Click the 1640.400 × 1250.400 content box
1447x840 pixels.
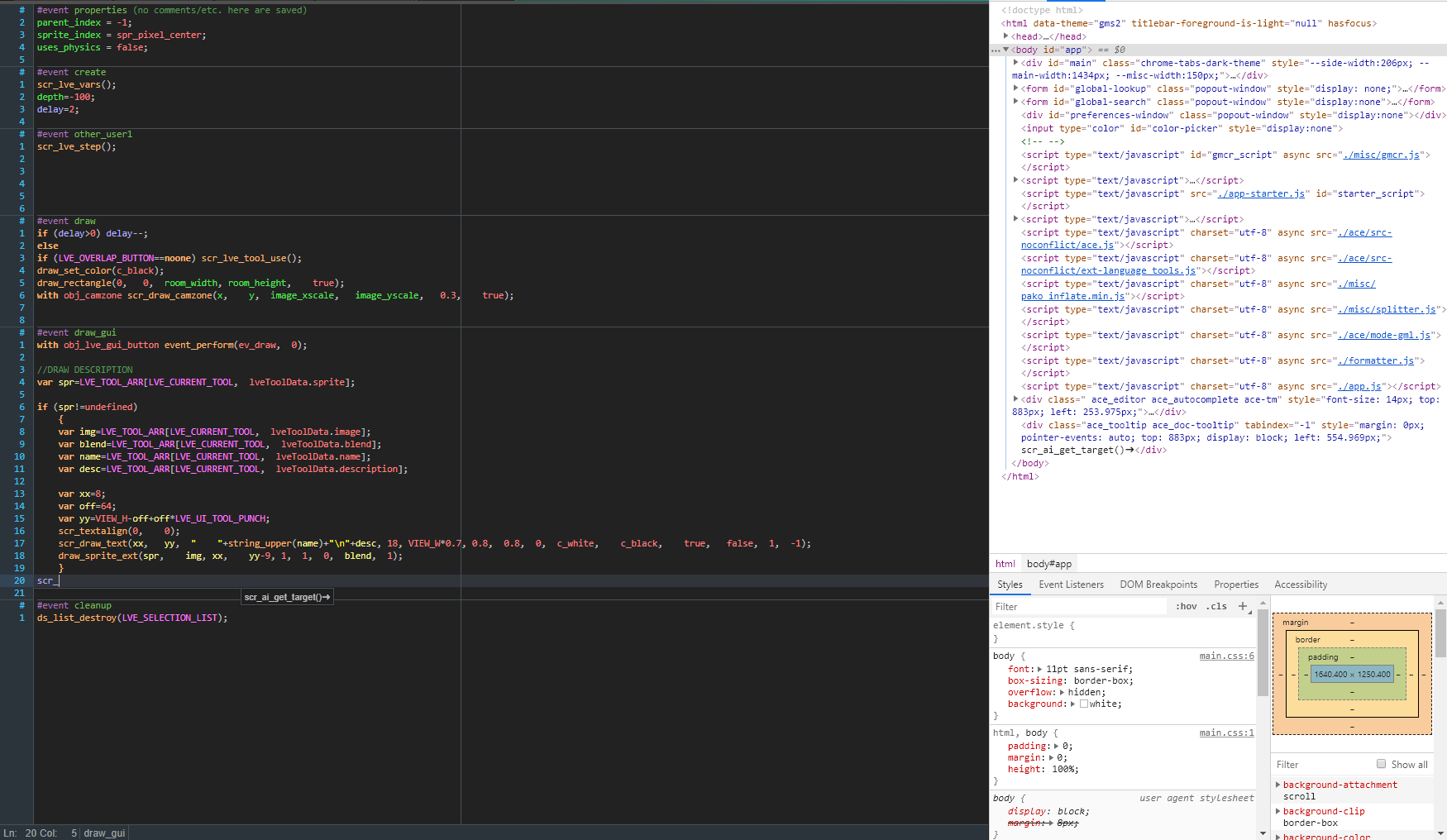coord(1352,674)
